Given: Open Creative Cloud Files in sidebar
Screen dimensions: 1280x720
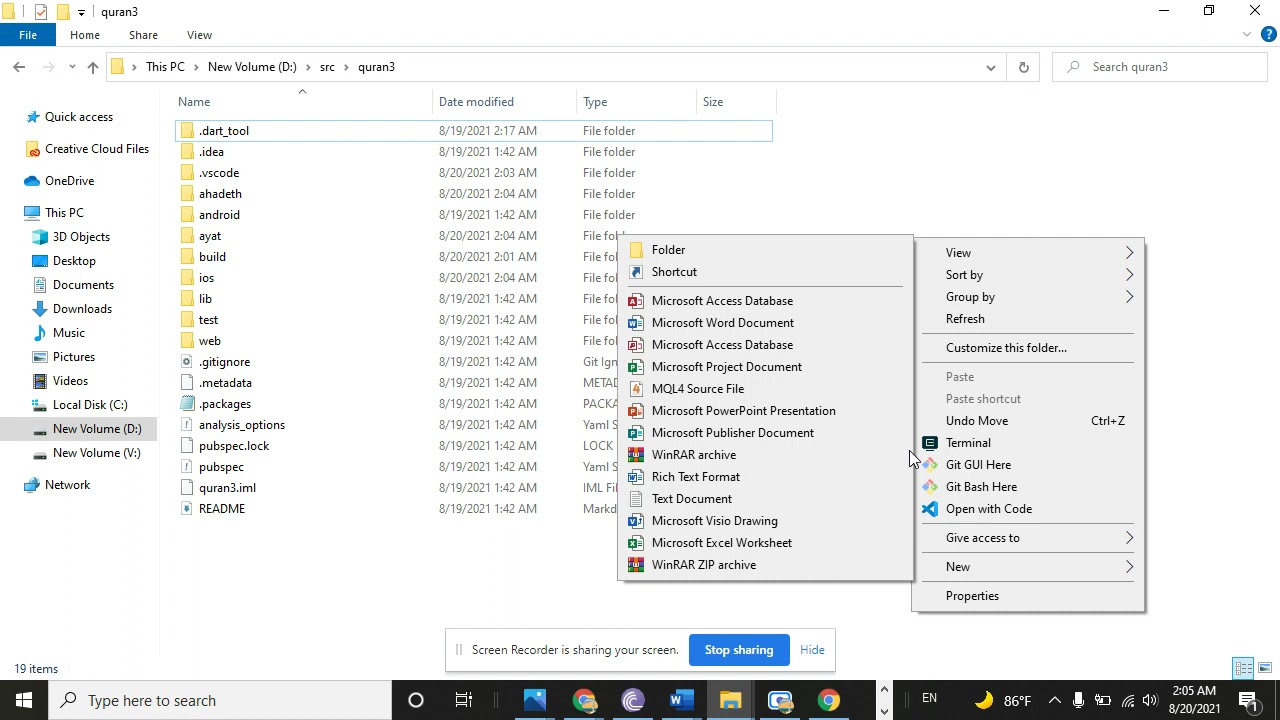Looking at the screenshot, I should 97,149.
